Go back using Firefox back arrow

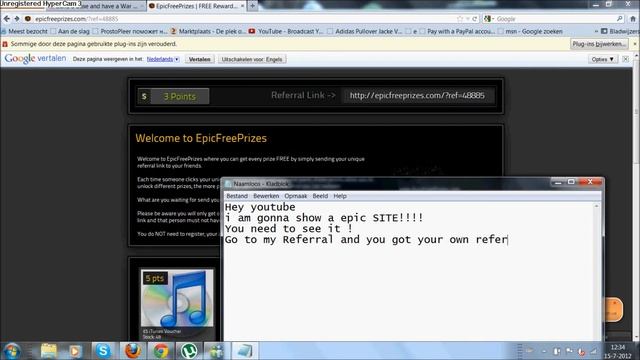[7, 19]
